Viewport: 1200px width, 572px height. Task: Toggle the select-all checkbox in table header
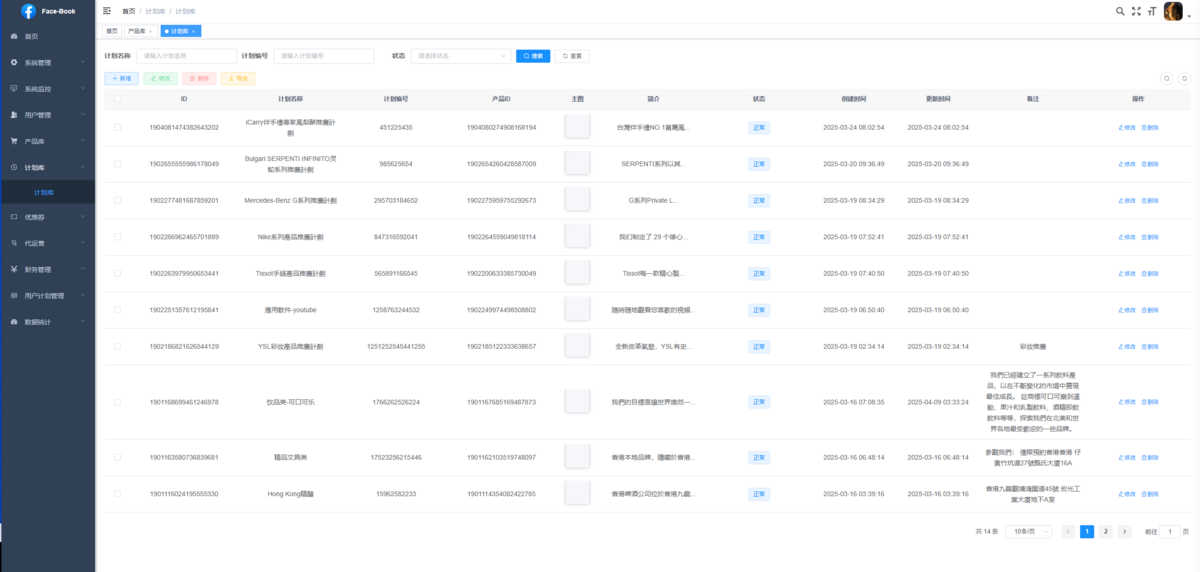[118, 99]
